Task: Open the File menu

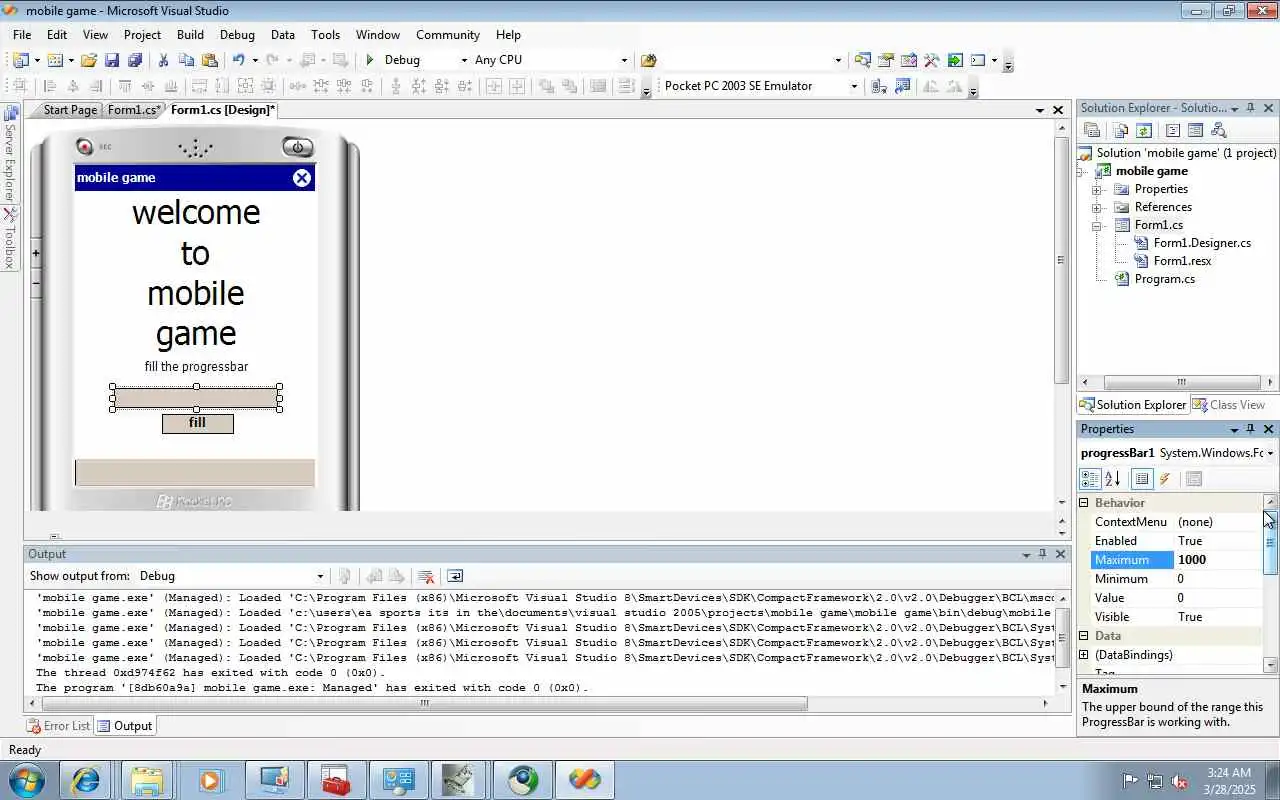Action: tap(22, 34)
